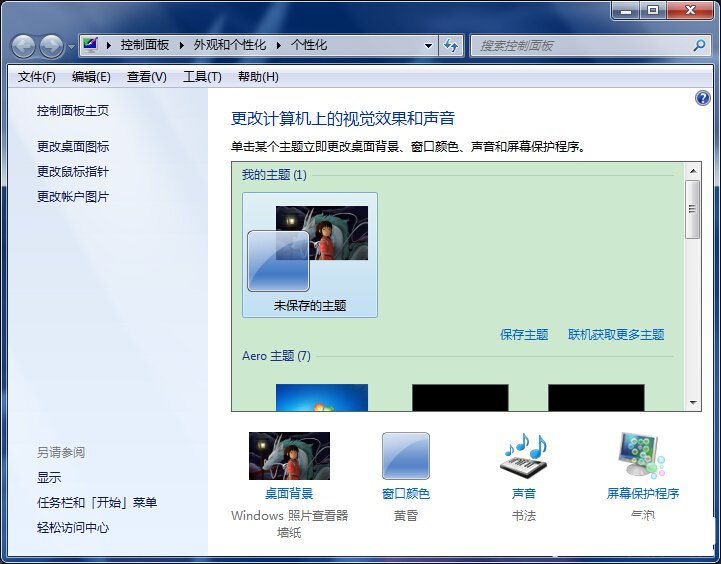Refresh the page with the refresh icon
Screen dimensions: 721x564
[451, 46]
